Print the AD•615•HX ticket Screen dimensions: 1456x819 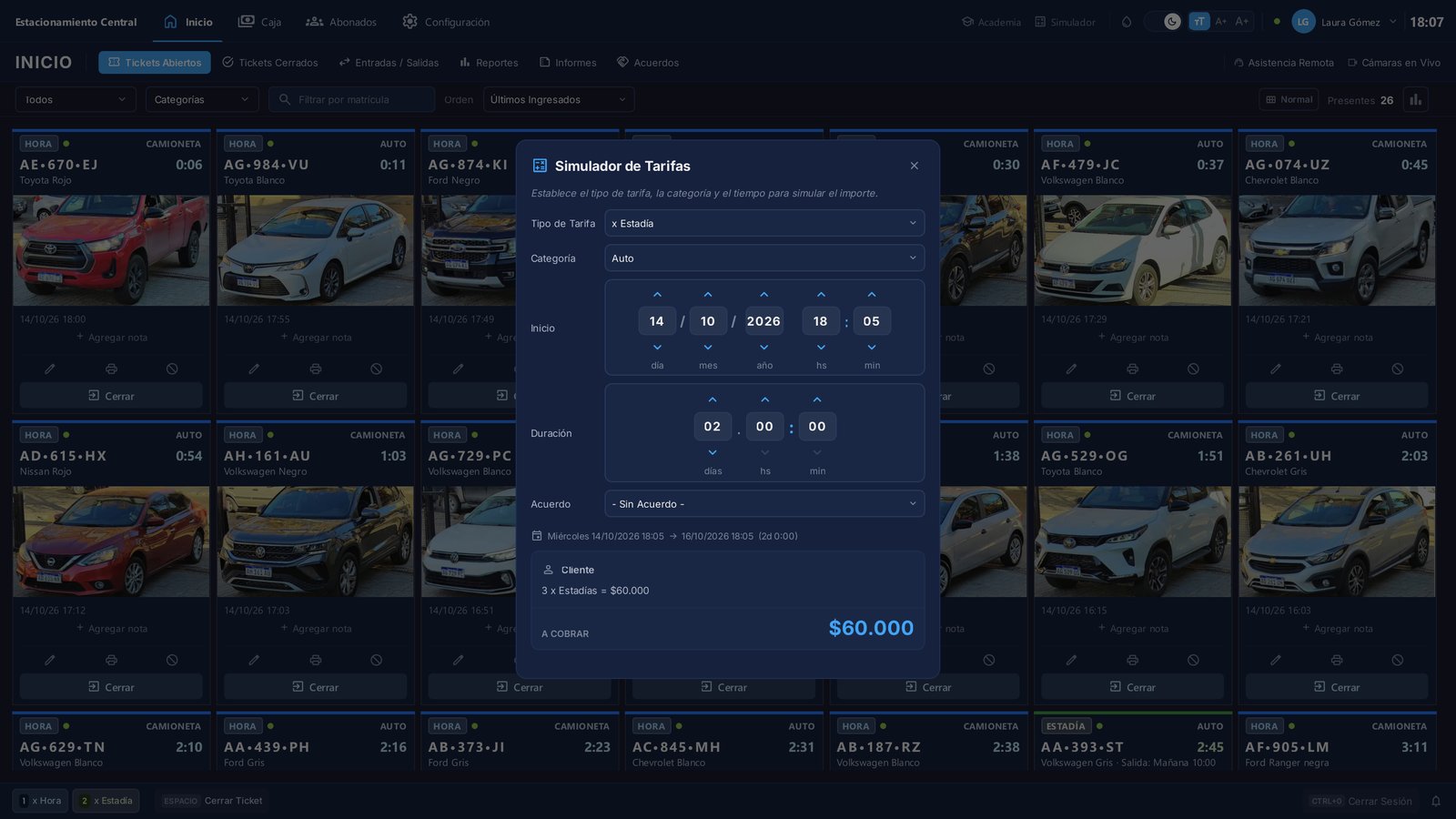[111, 660]
